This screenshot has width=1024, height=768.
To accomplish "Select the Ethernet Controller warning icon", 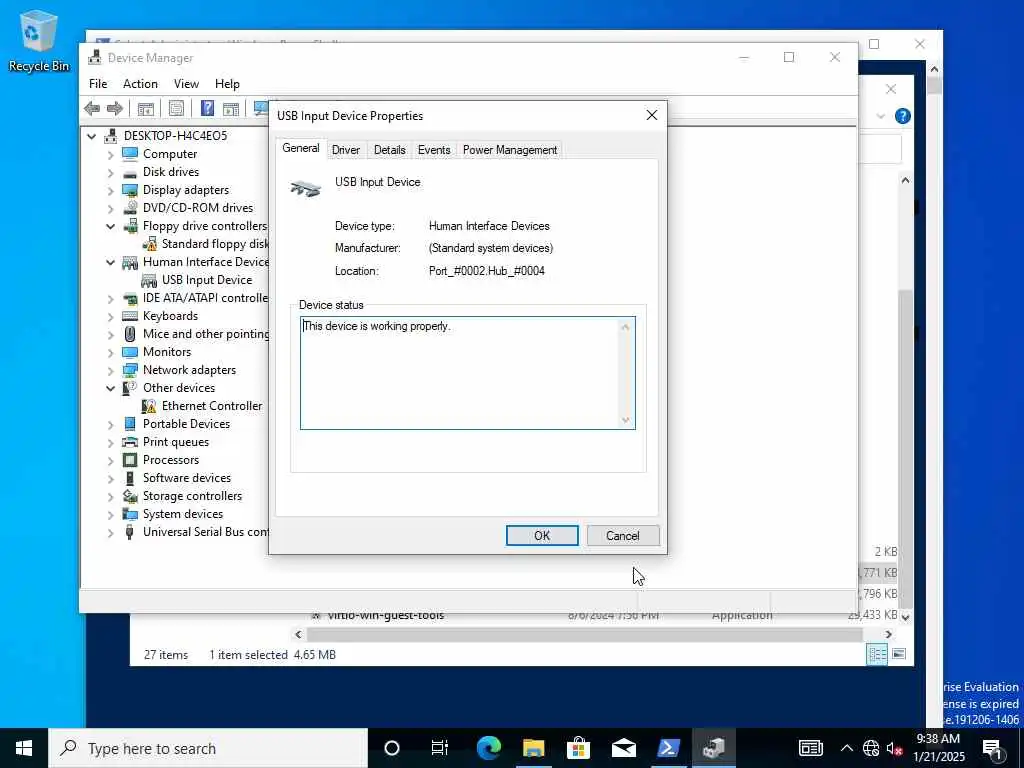I will pos(150,406).
